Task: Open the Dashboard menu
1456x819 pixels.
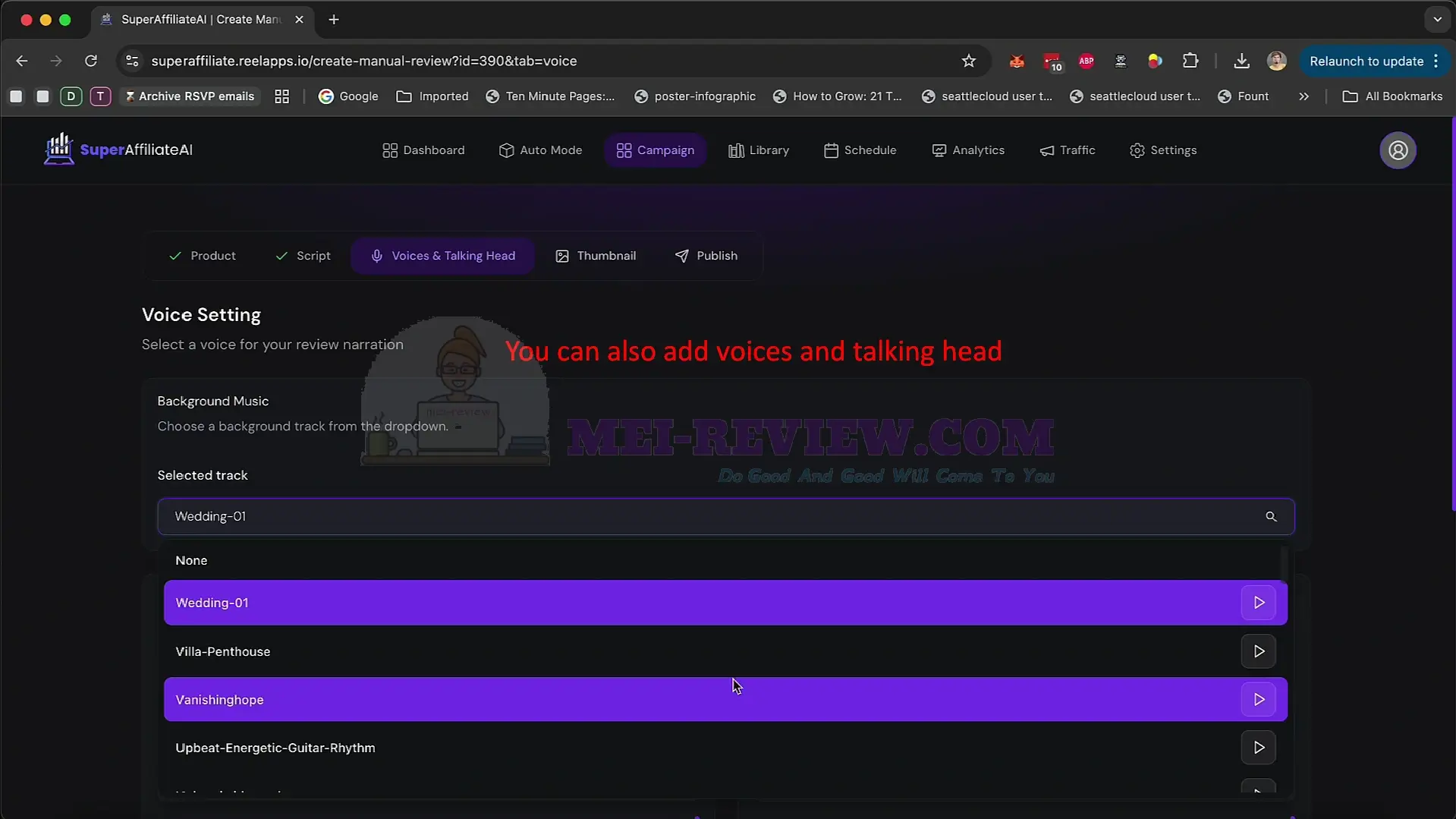Action: [x=423, y=150]
